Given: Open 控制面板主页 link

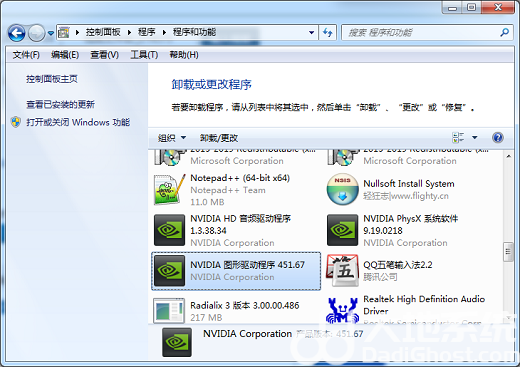Looking at the screenshot, I should point(52,79).
